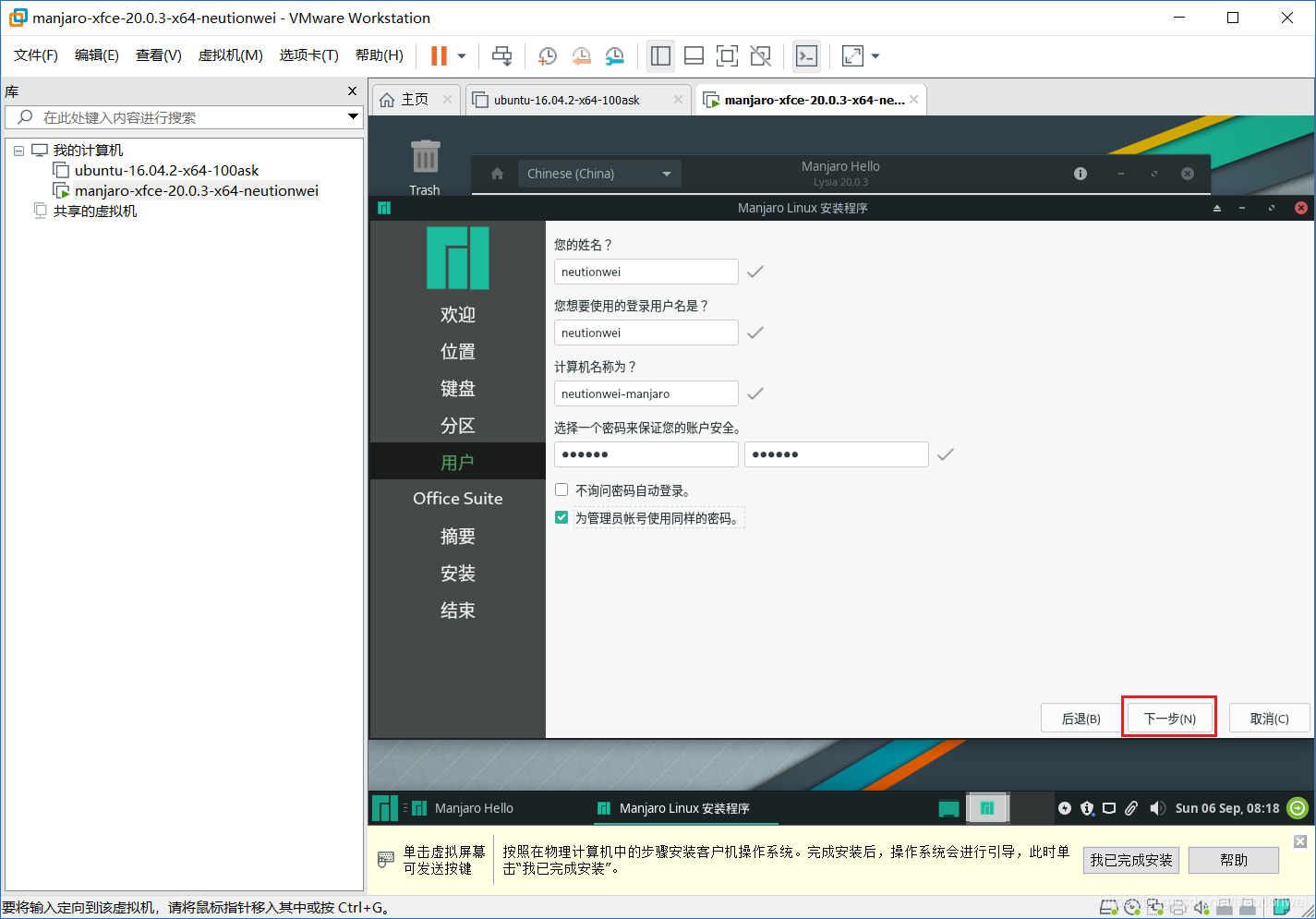This screenshot has width=1316, height=919.
Task: Click the 您的姓名 input field
Action: (646, 272)
